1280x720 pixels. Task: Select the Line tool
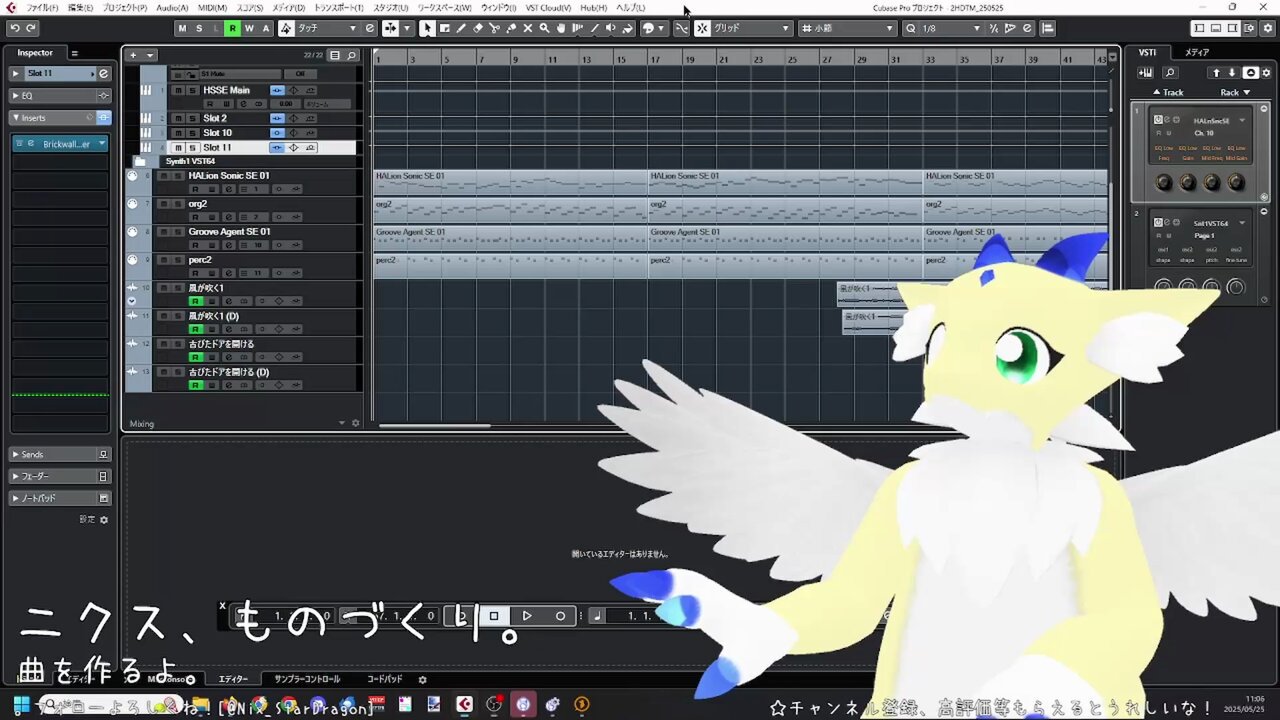(x=596, y=28)
